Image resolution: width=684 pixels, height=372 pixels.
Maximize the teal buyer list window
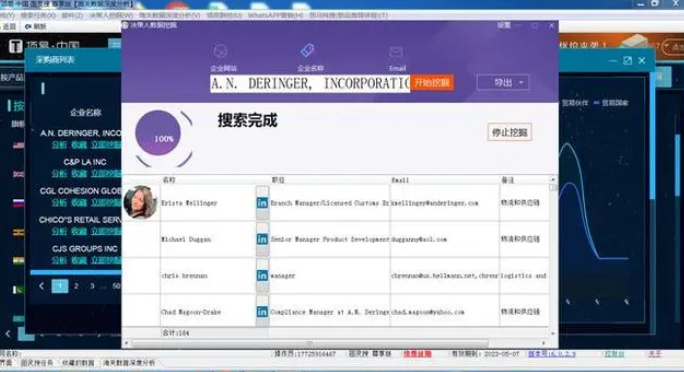627,61
